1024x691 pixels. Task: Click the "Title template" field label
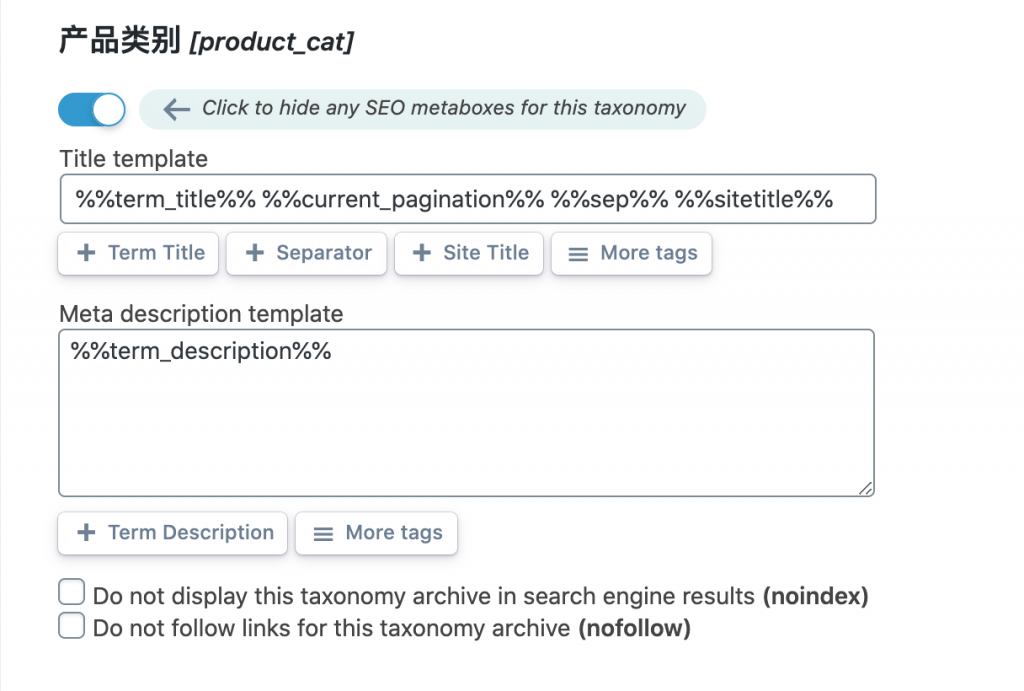point(134,159)
